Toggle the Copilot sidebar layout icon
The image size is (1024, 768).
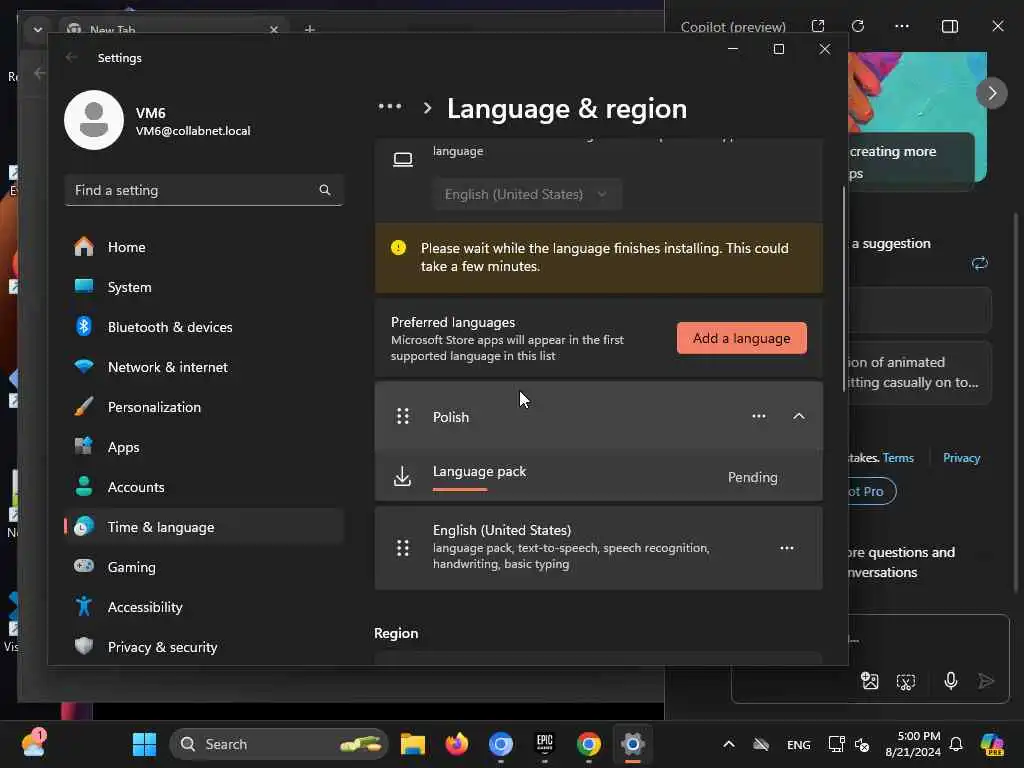coord(950,26)
